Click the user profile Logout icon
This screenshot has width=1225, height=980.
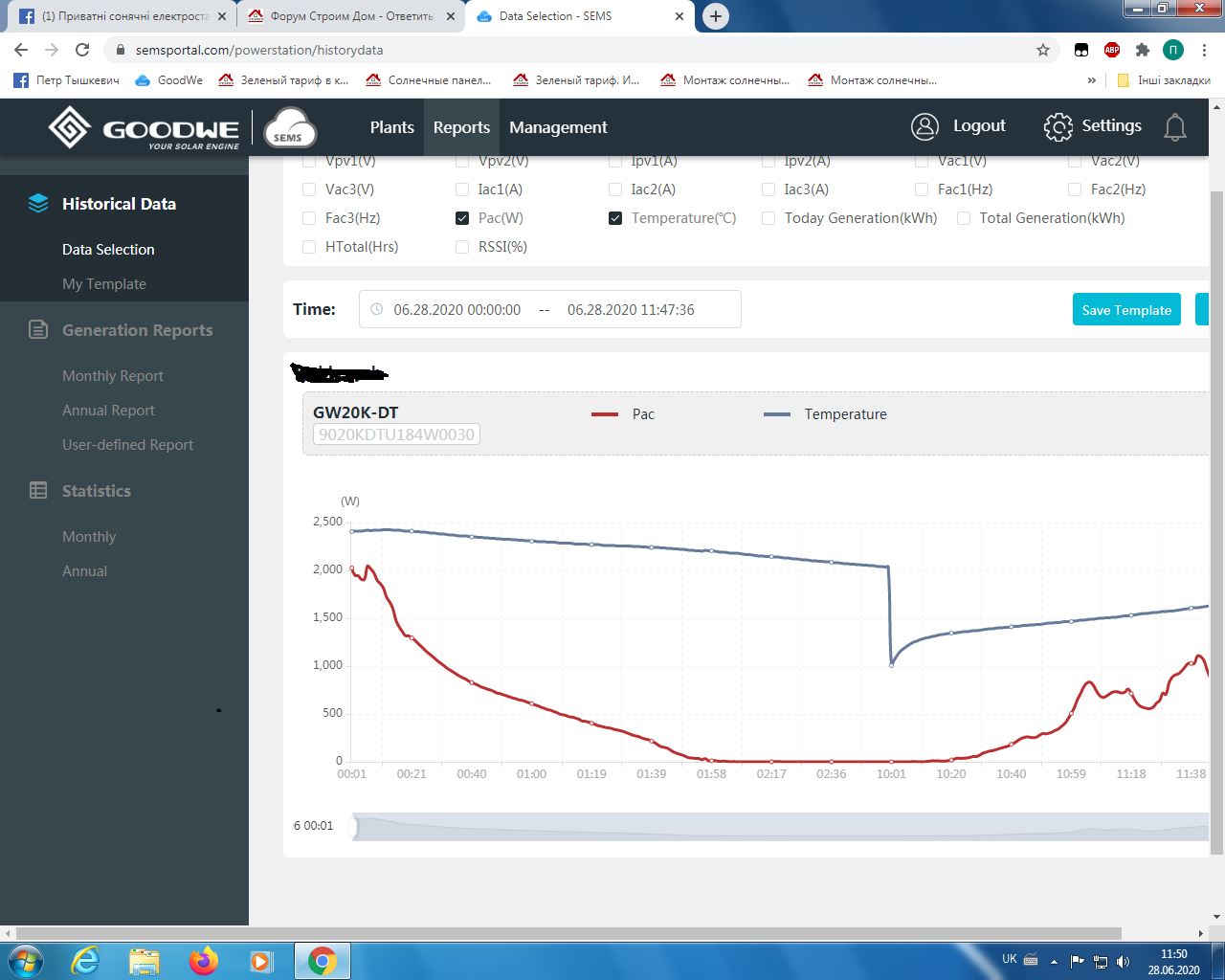pos(924,126)
